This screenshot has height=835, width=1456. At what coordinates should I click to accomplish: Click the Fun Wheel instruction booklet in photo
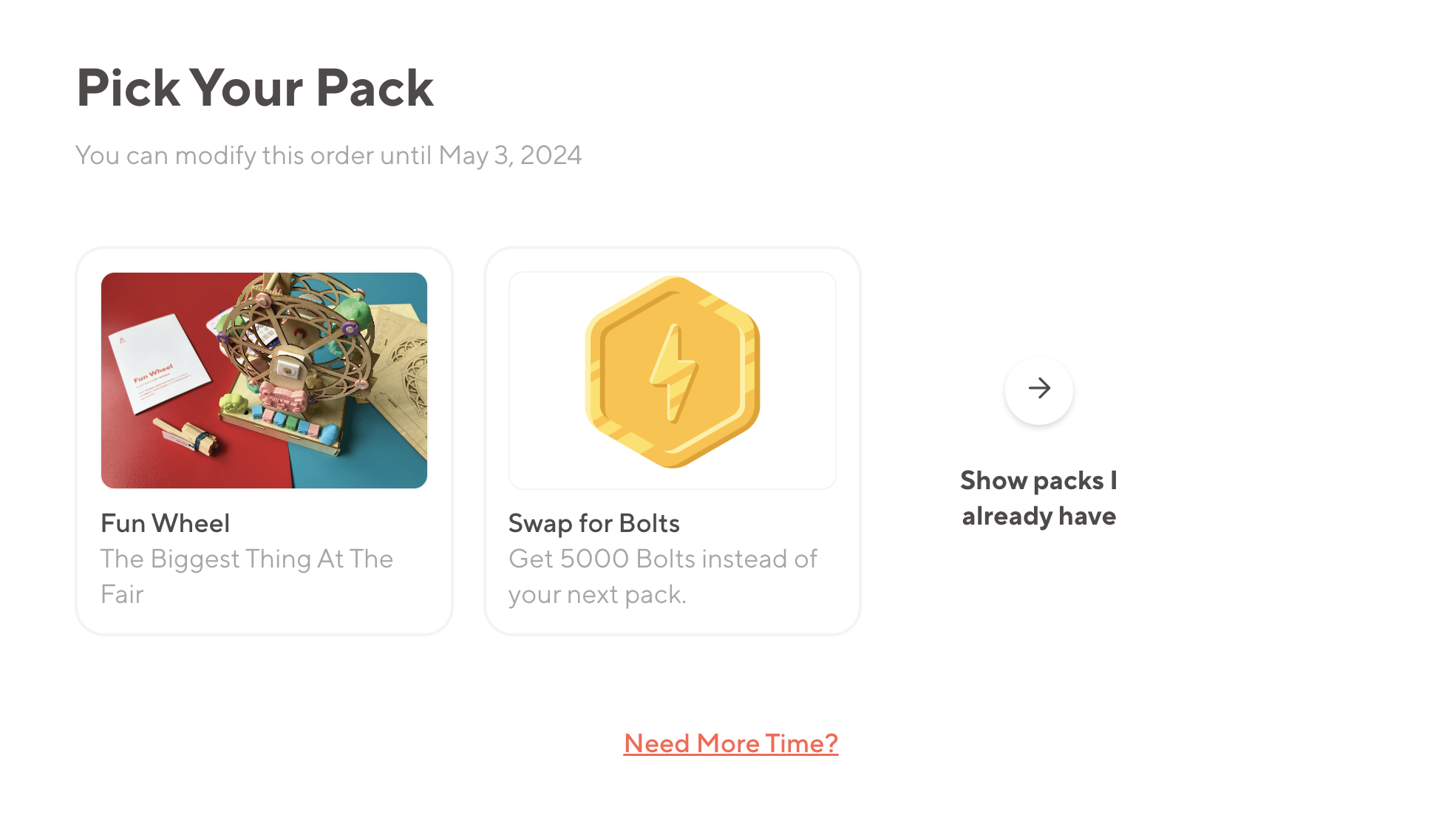[157, 362]
